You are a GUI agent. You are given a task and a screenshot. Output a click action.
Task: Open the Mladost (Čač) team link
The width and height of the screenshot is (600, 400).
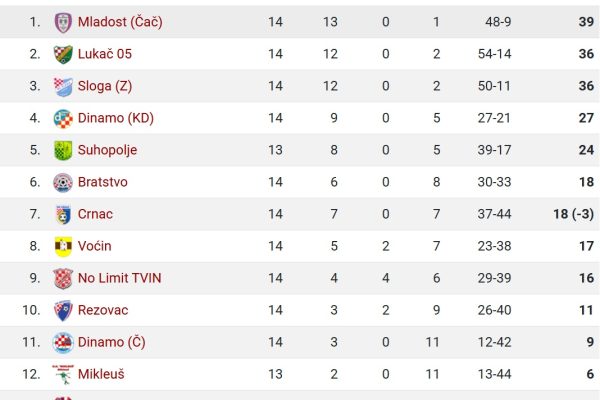pos(120,22)
